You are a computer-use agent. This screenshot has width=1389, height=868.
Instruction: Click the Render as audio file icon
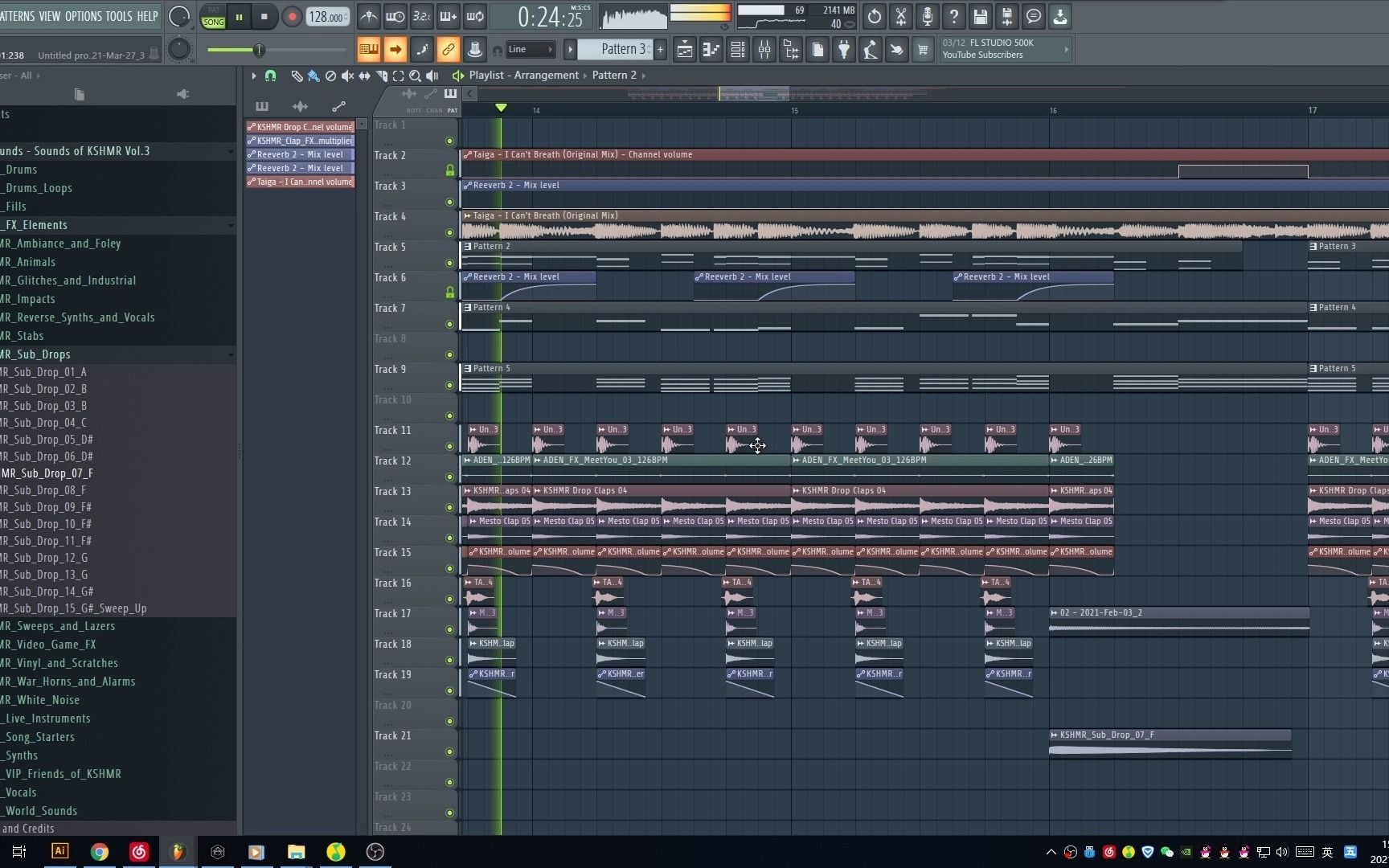[1007, 16]
